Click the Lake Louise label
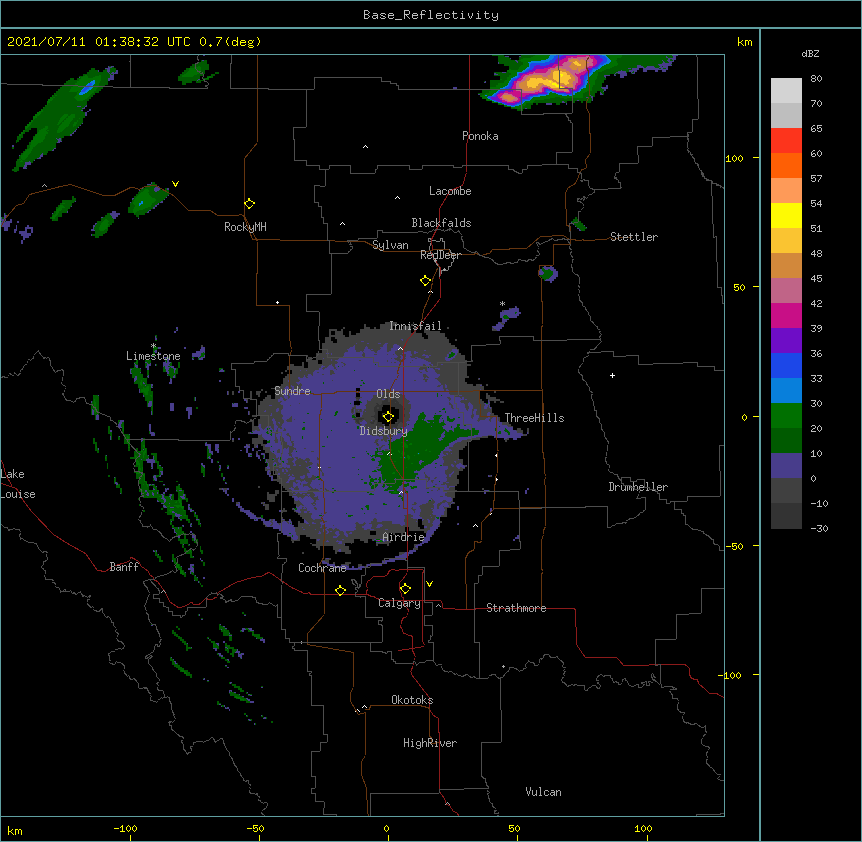862x842 pixels. click(x=18, y=484)
